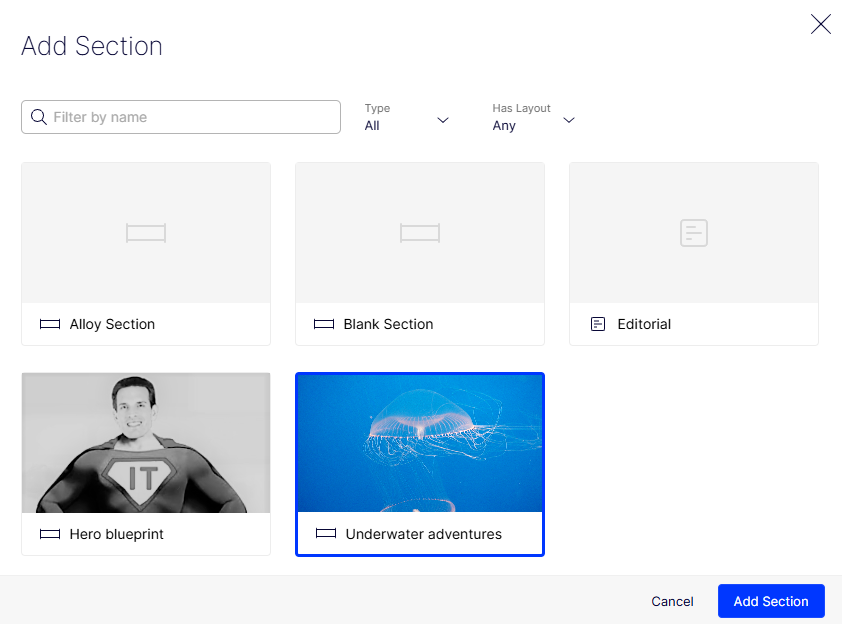
Task: Click the section icon beside Blank Section
Action: (324, 324)
